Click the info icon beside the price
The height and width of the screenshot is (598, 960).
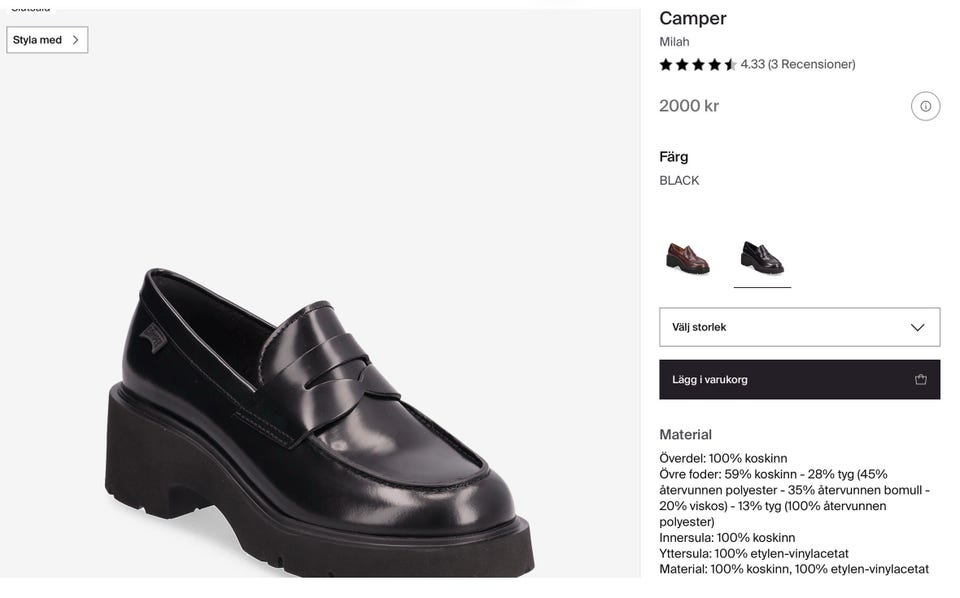pyautogui.click(x=925, y=106)
